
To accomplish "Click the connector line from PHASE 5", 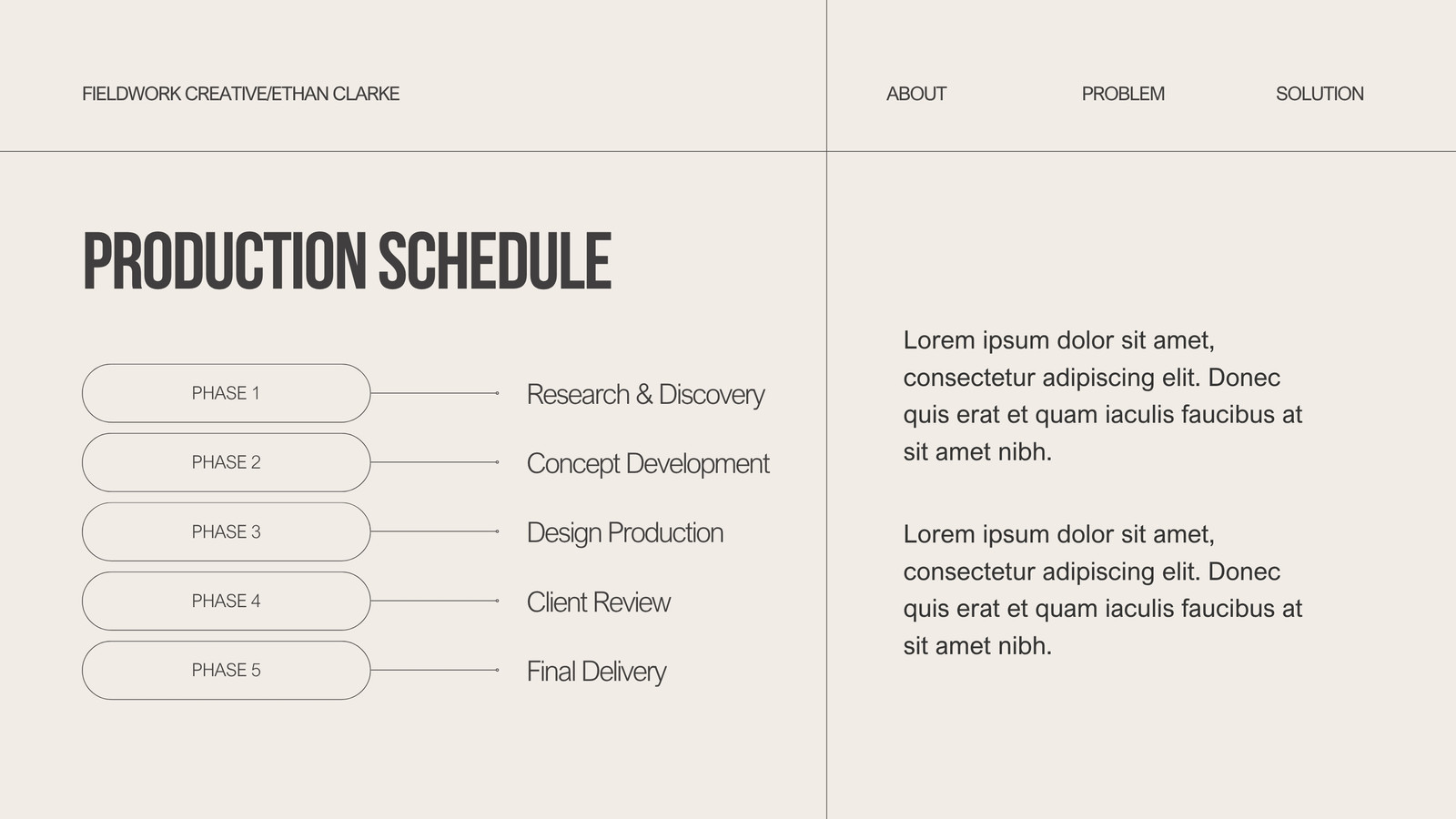I will click(x=435, y=670).
